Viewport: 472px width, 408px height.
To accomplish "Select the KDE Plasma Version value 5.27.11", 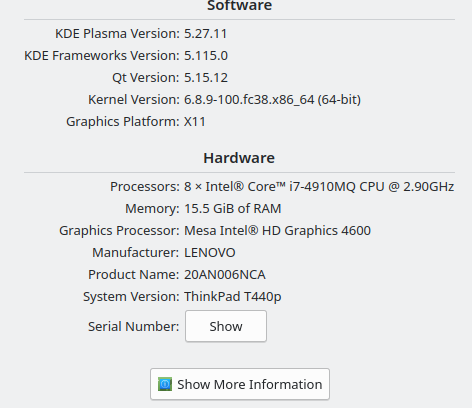I will [206, 34].
